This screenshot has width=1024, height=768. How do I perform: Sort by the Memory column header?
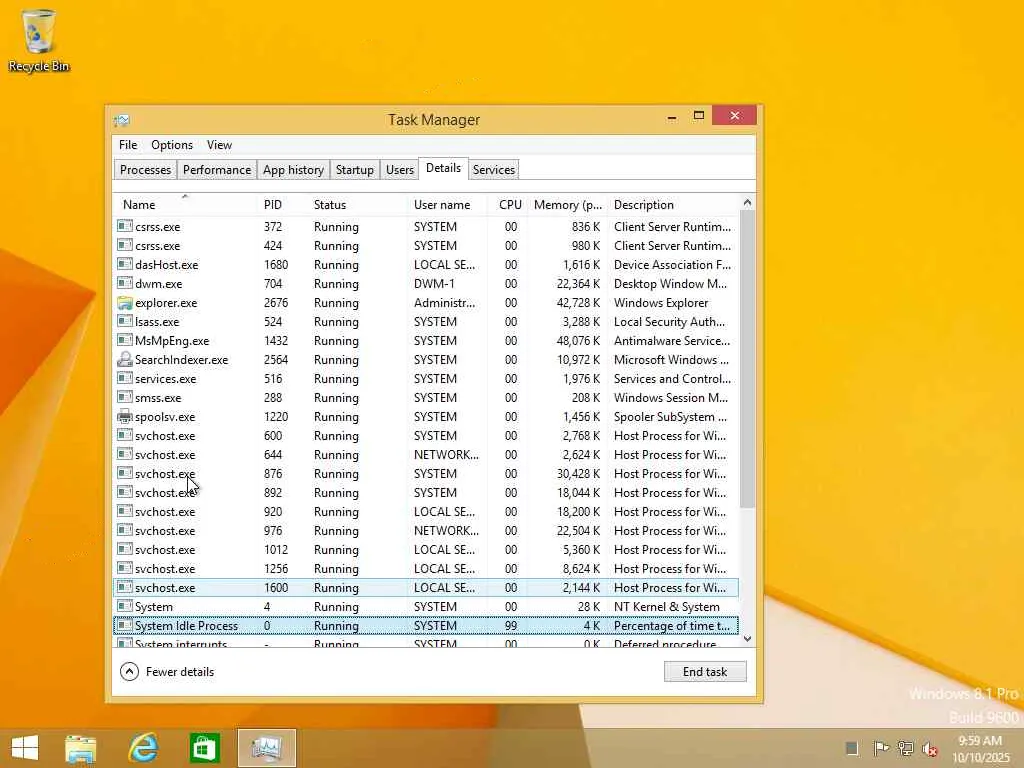[x=568, y=204]
